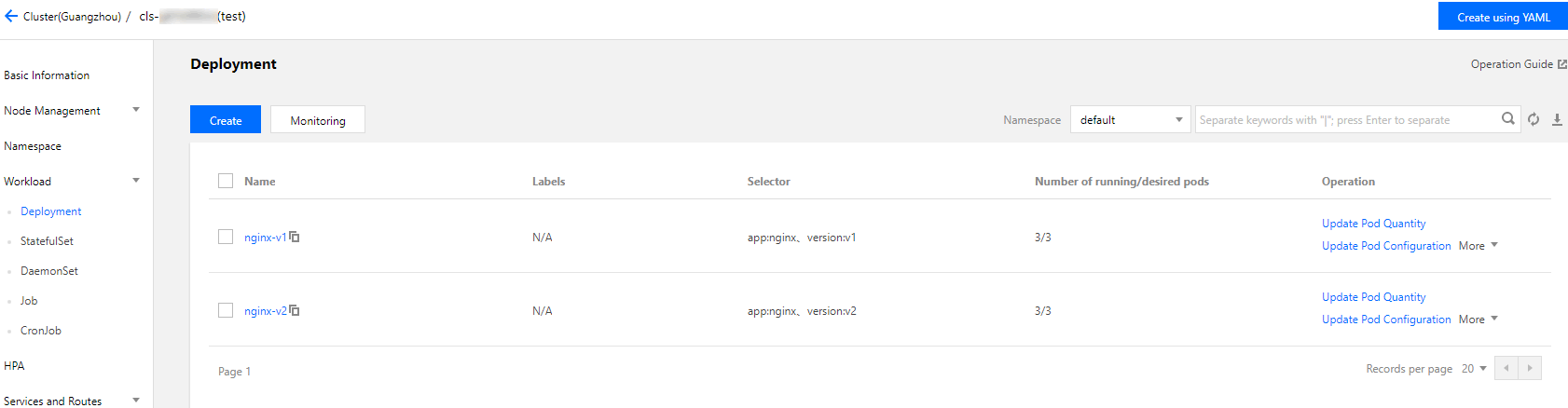The height and width of the screenshot is (408, 1568).
Task: Open StatefulSet in the Workload menu
Action: point(47,241)
